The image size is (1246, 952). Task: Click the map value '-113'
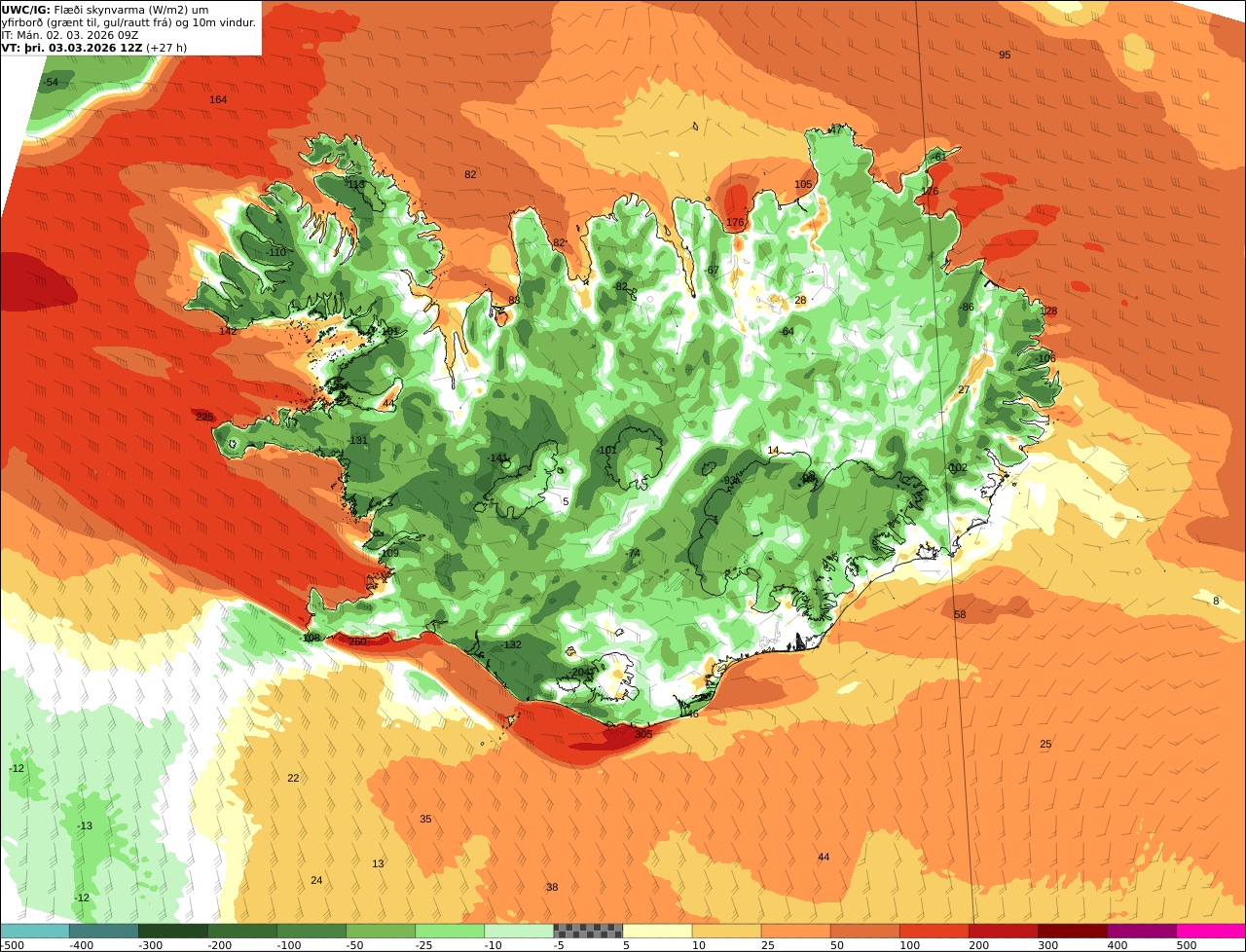click(355, 185)
